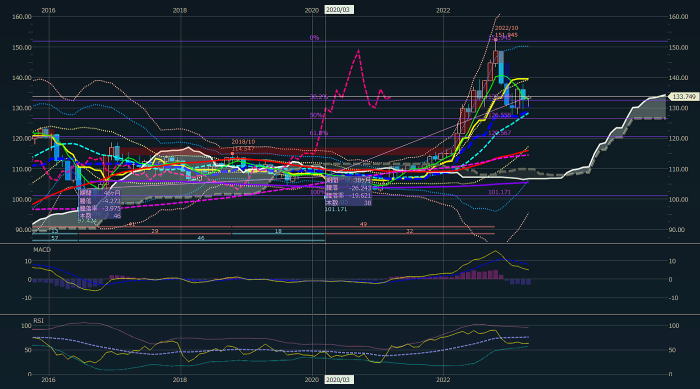Click 140.00 on the left price axis

point(22,78)
